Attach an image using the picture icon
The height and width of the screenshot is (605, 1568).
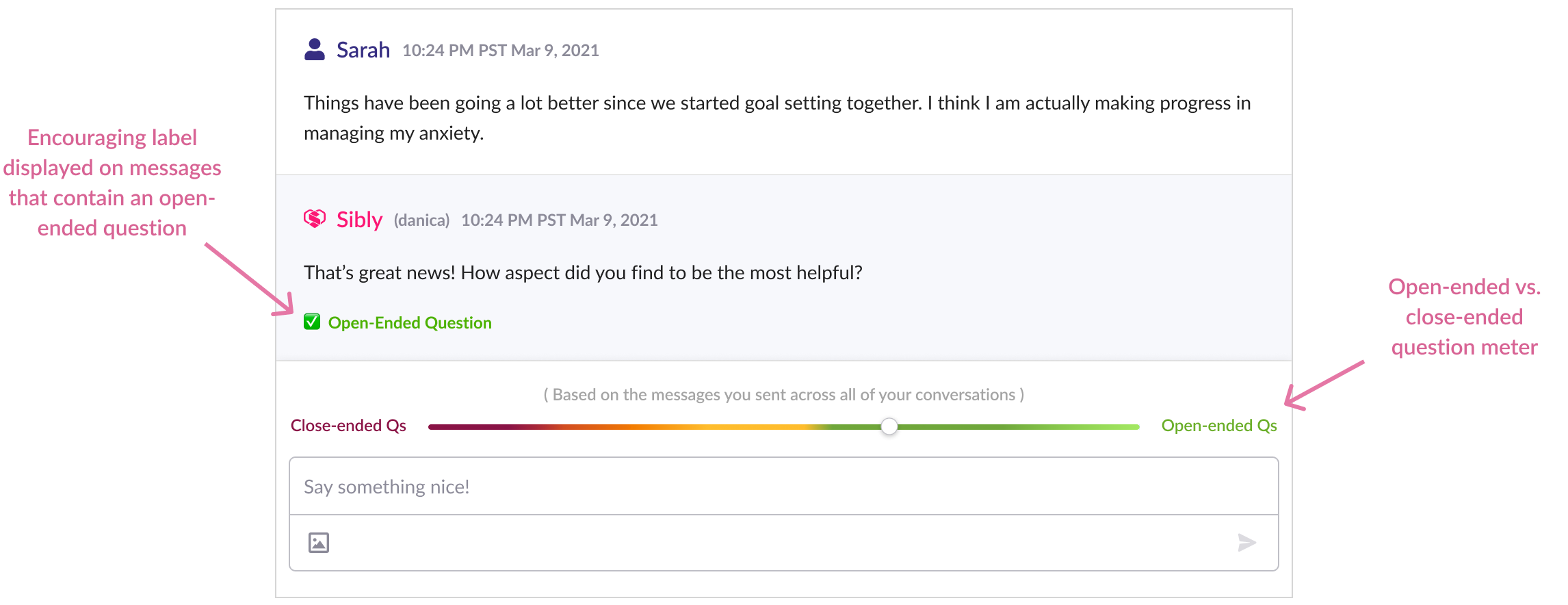[319, 543]
